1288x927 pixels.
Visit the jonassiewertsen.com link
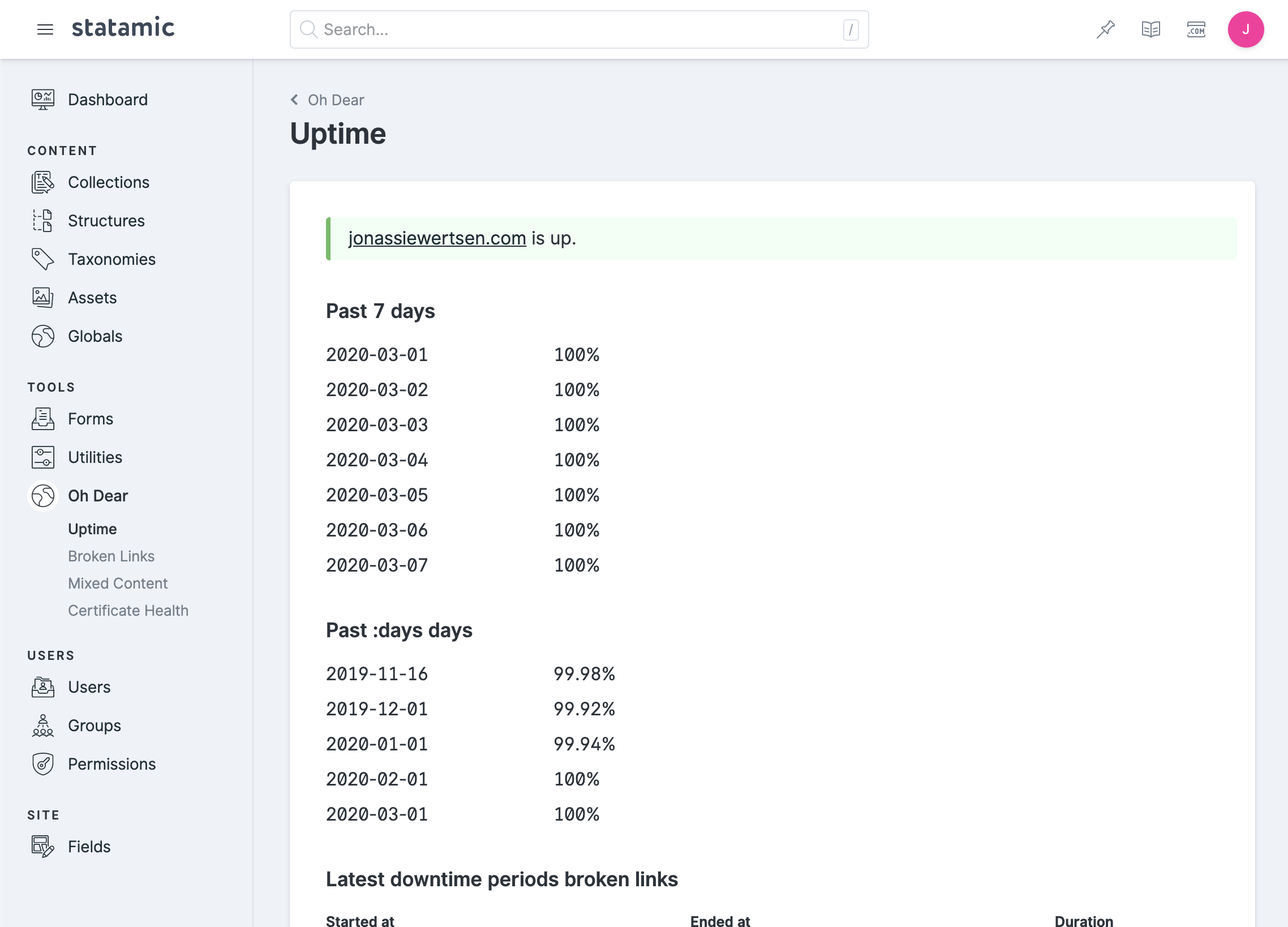coord(437,238)
